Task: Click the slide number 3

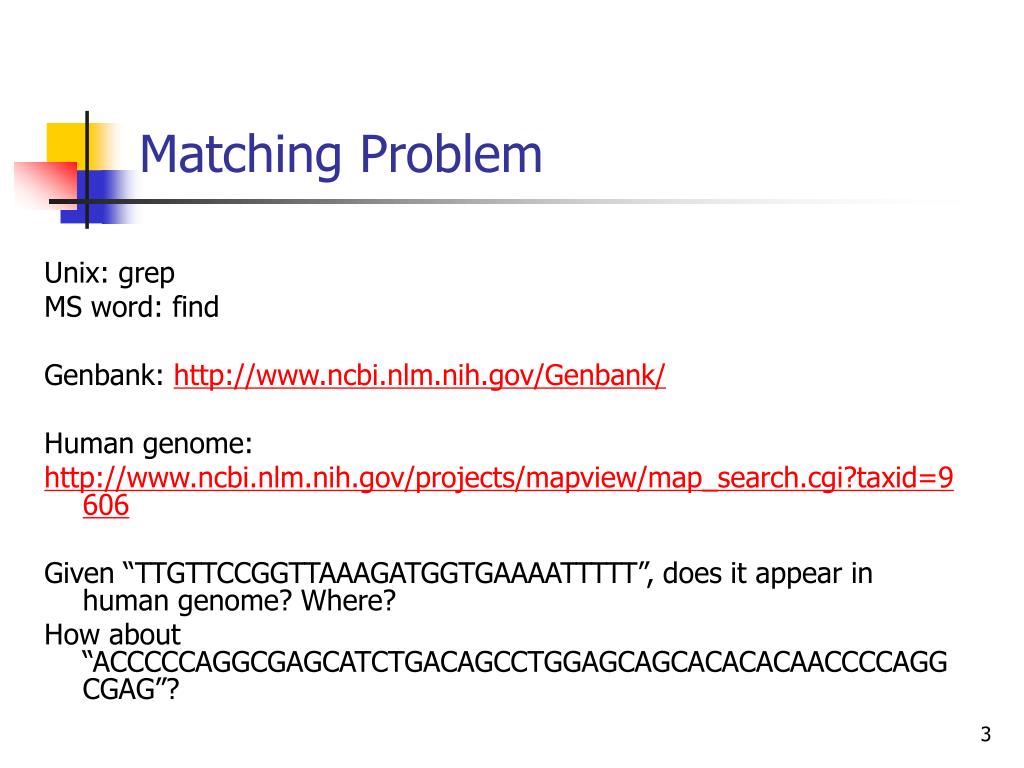Action: coord(985,734)
